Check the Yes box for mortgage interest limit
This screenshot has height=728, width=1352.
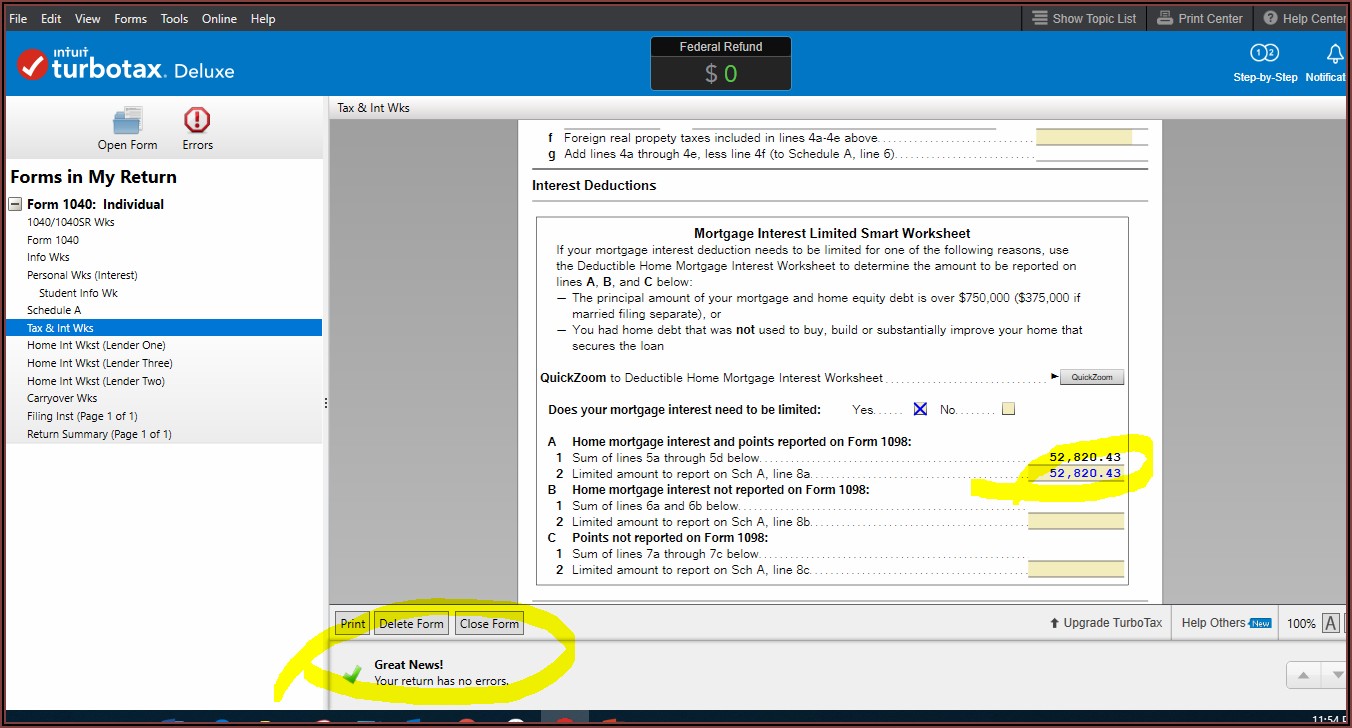coord(920,409)
